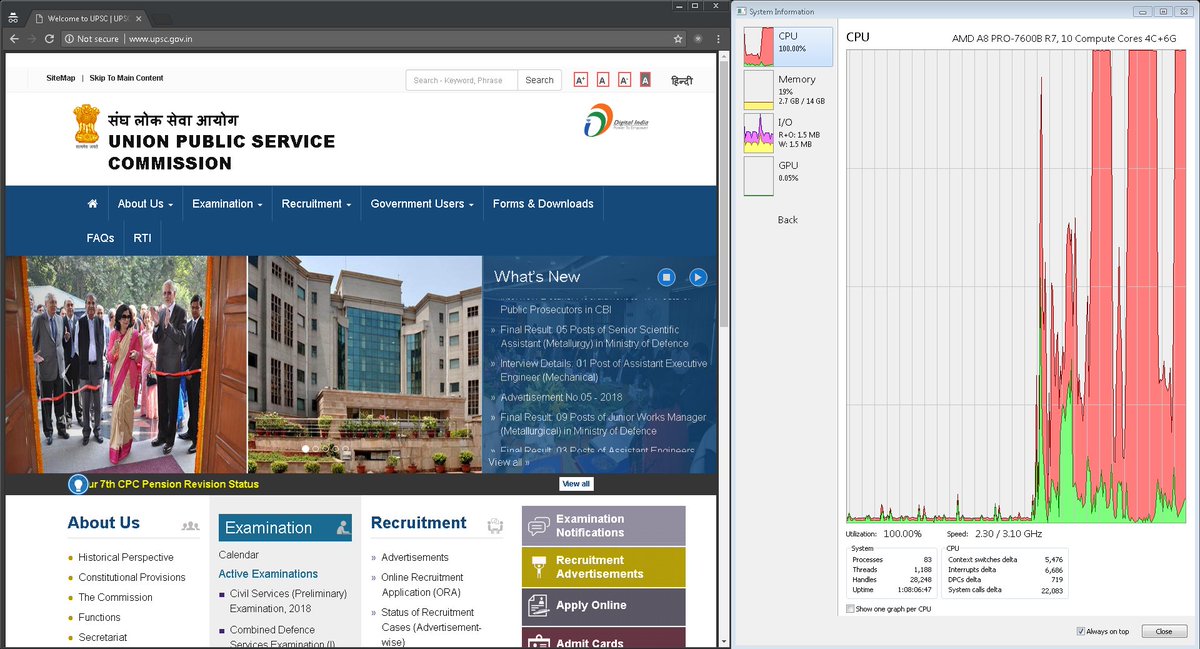This screenshot has width=1200, height=649.
Task: Select I/O graph in System Information
Action: tap(788, 132)
